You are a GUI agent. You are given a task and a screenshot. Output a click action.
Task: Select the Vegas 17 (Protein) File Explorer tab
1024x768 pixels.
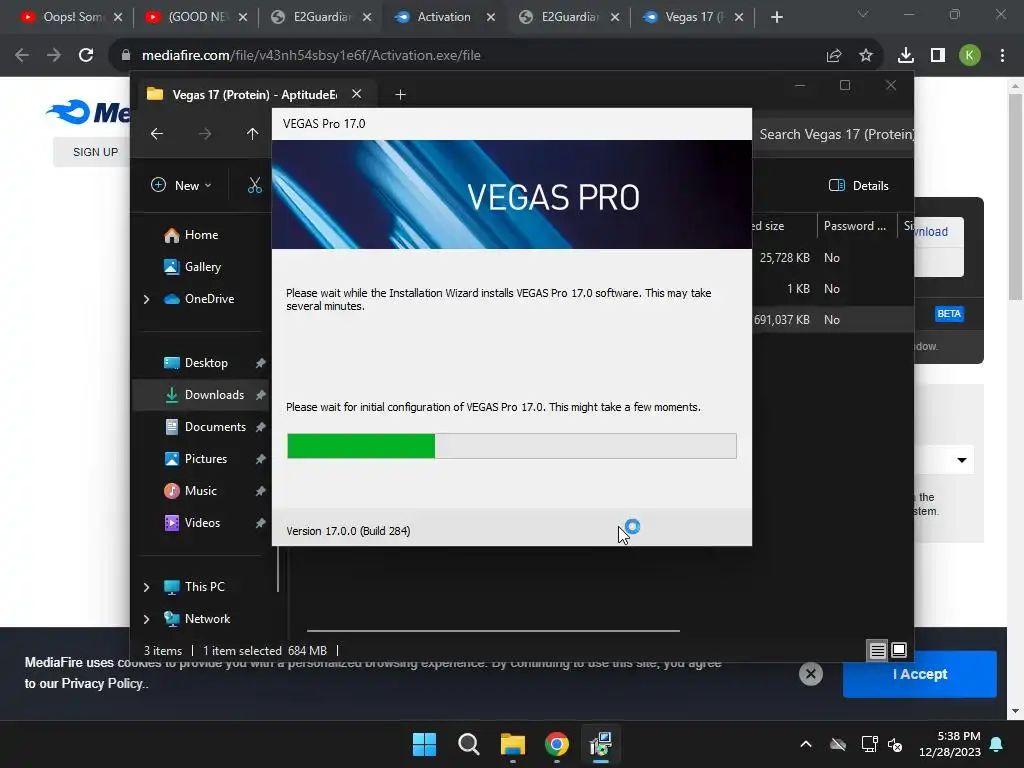click(255, 95)
